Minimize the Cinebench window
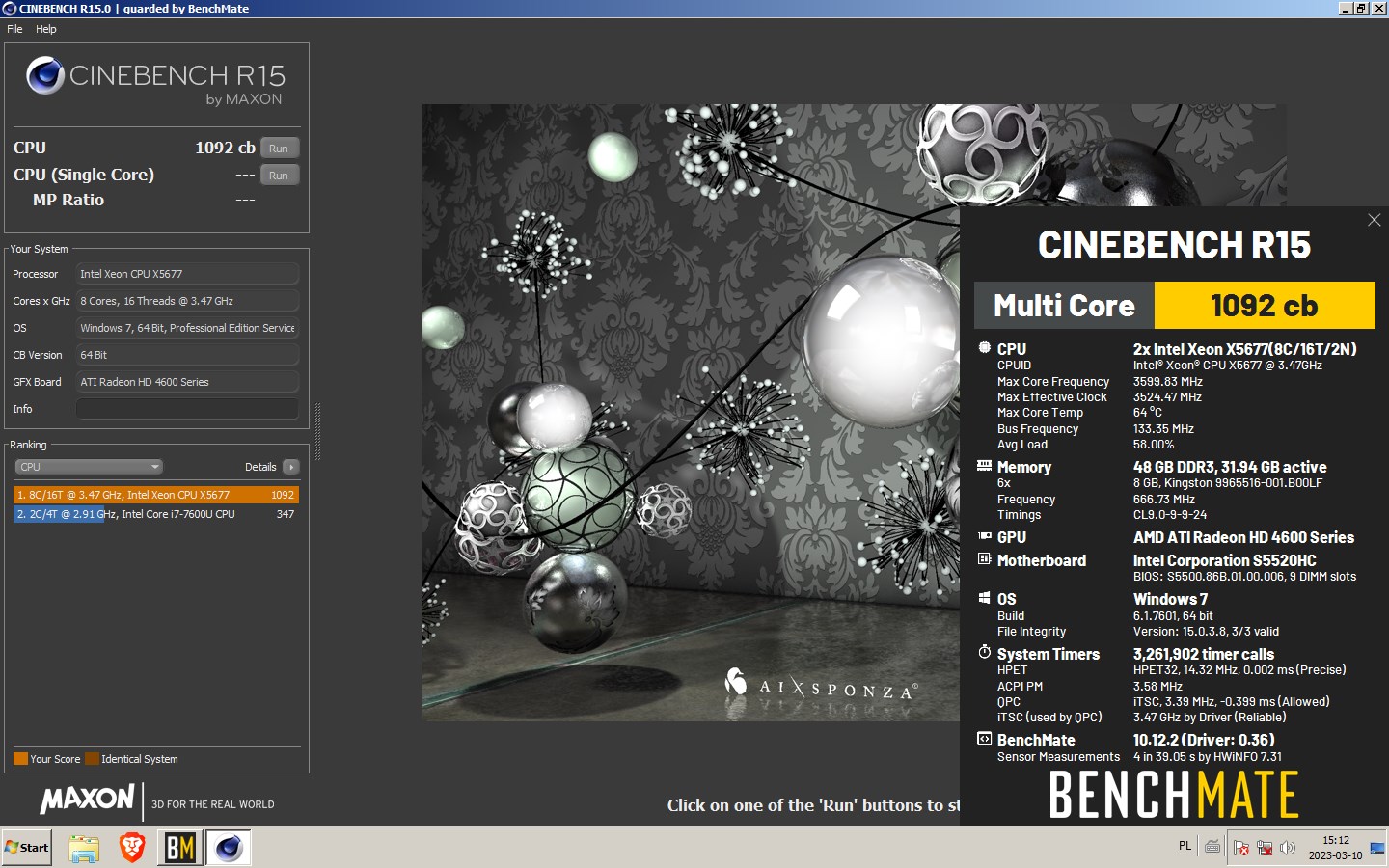The width and height of the screenshot is (1389, 868). 1346,8
